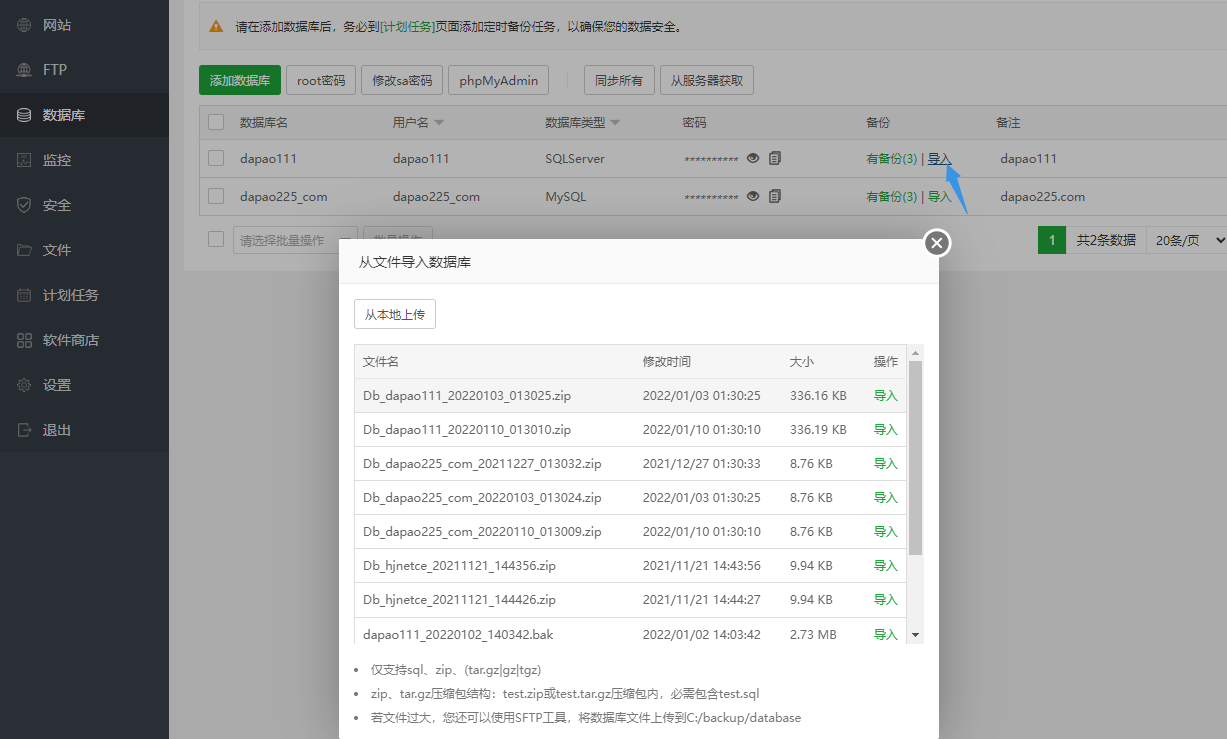Import Db_dapao111_20220110_013010.zip
Screen dimensions: 1227x739
click(885, 430)
